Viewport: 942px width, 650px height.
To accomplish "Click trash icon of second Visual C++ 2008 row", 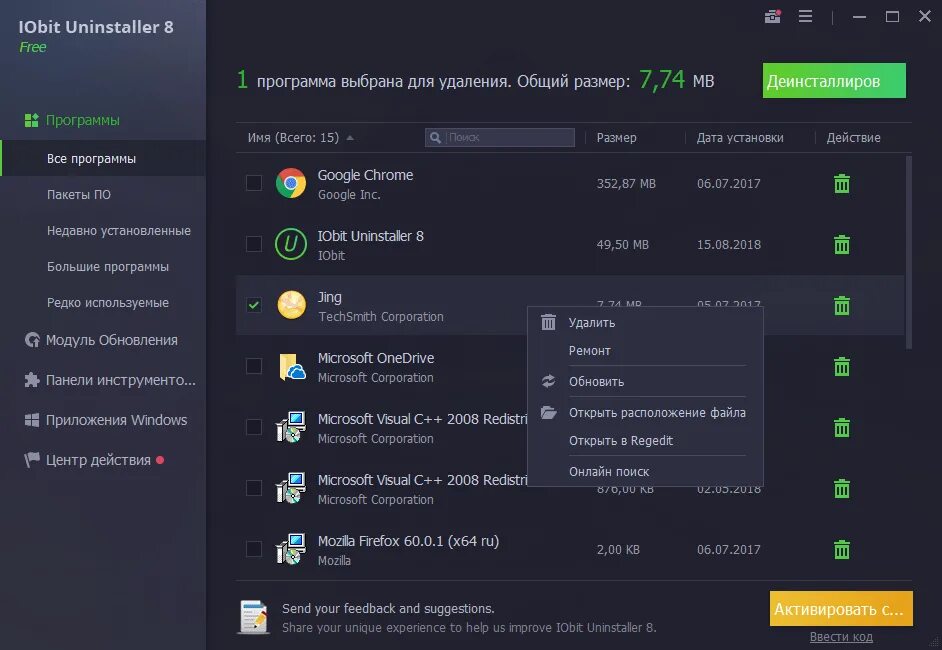I will click(x=842, y=488).
